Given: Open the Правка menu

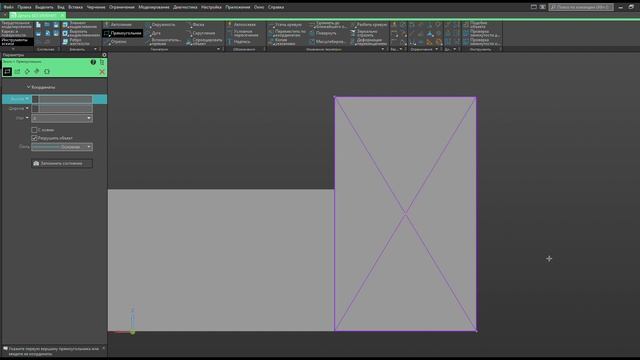Looking at the screenshot, I should click(24, 7).
